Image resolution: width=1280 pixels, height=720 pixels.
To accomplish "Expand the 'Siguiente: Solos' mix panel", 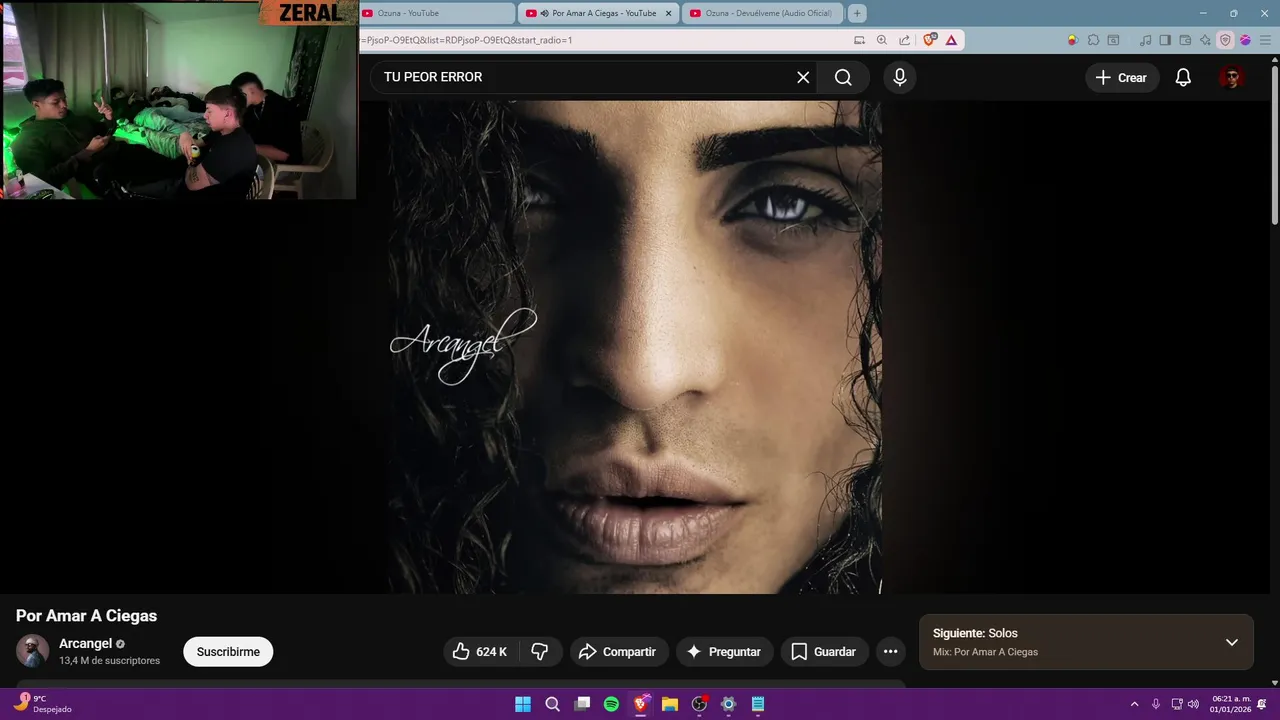I will click(x=1232, y=642).
